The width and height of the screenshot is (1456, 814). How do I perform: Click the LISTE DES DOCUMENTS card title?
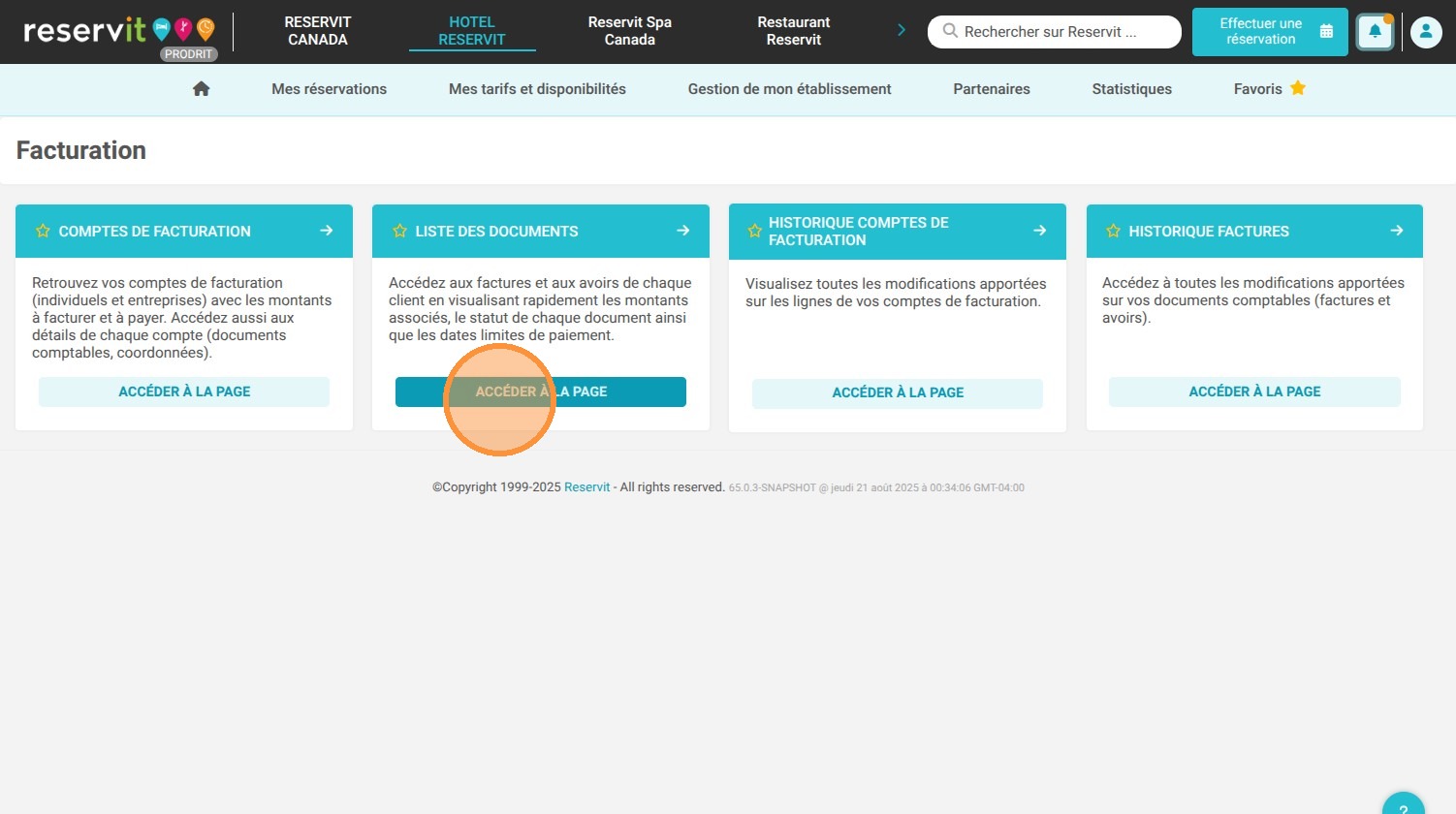[x=496, y=232]
